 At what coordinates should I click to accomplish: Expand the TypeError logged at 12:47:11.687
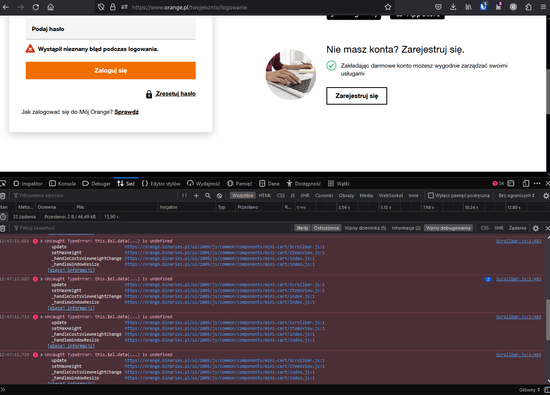pos(42,279)
